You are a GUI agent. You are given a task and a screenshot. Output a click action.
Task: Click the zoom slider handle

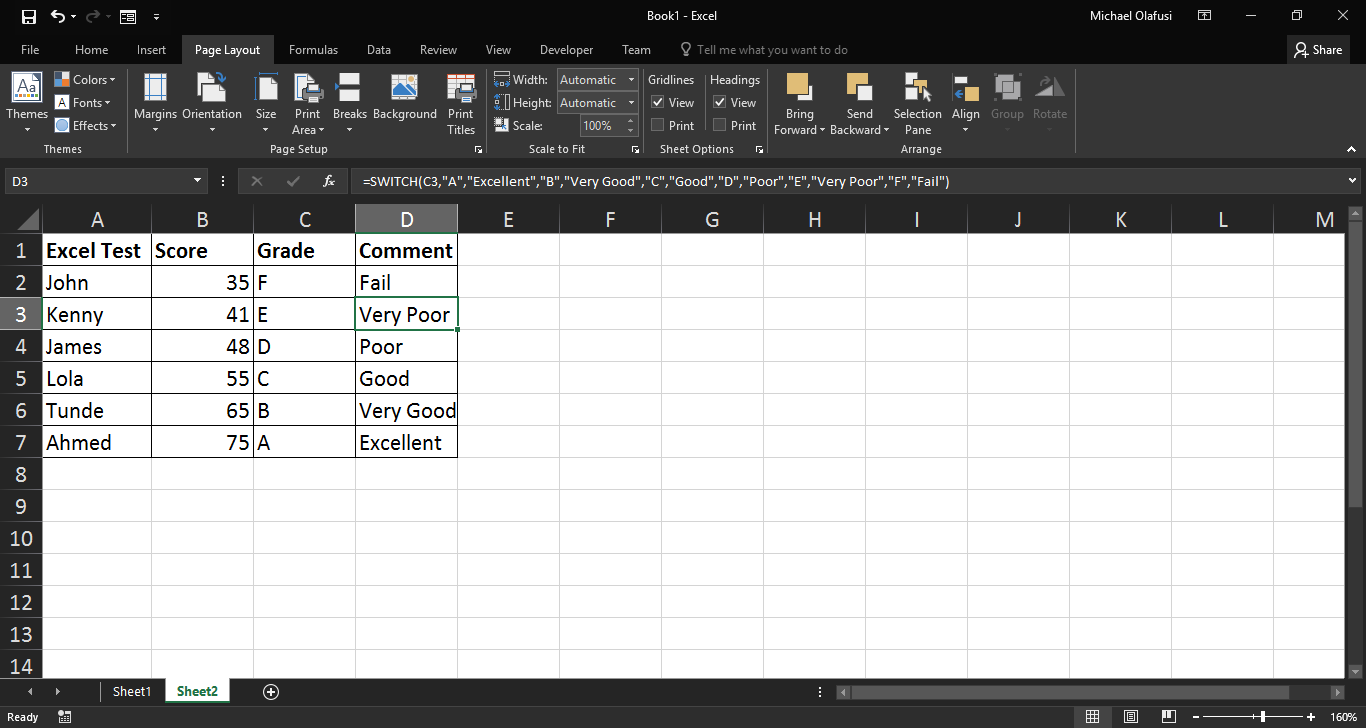(x=1263, y=717)
